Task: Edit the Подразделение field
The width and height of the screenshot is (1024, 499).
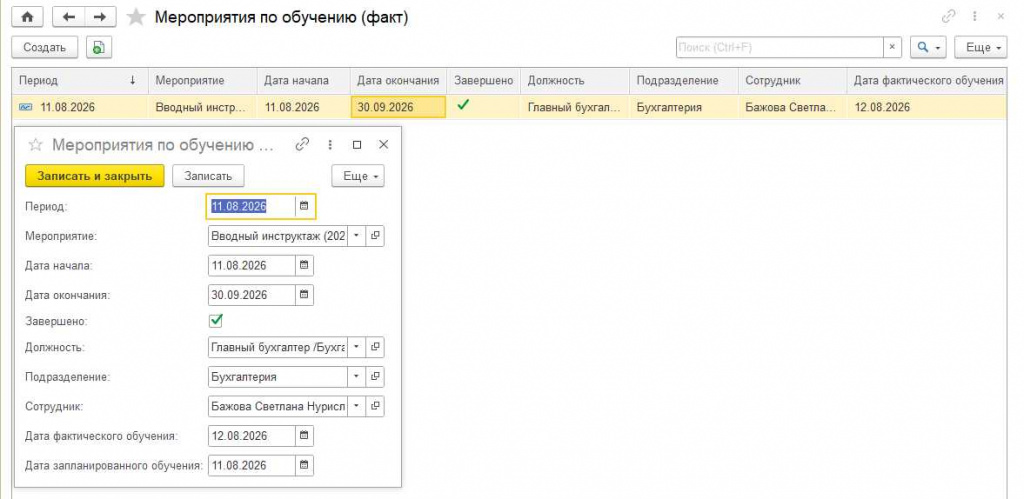Action: click(x=278, y=377)
